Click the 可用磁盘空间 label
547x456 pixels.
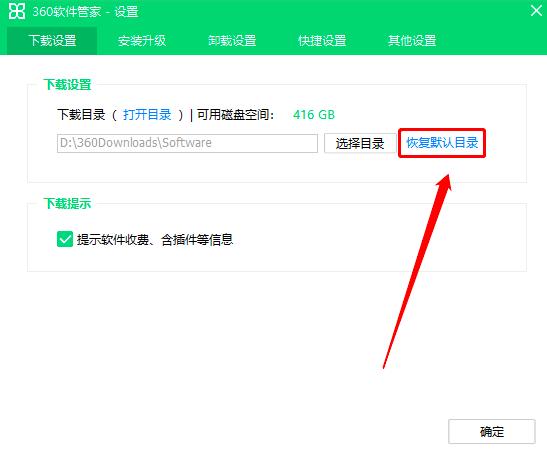pyautogui.click(x=236, y=114)
